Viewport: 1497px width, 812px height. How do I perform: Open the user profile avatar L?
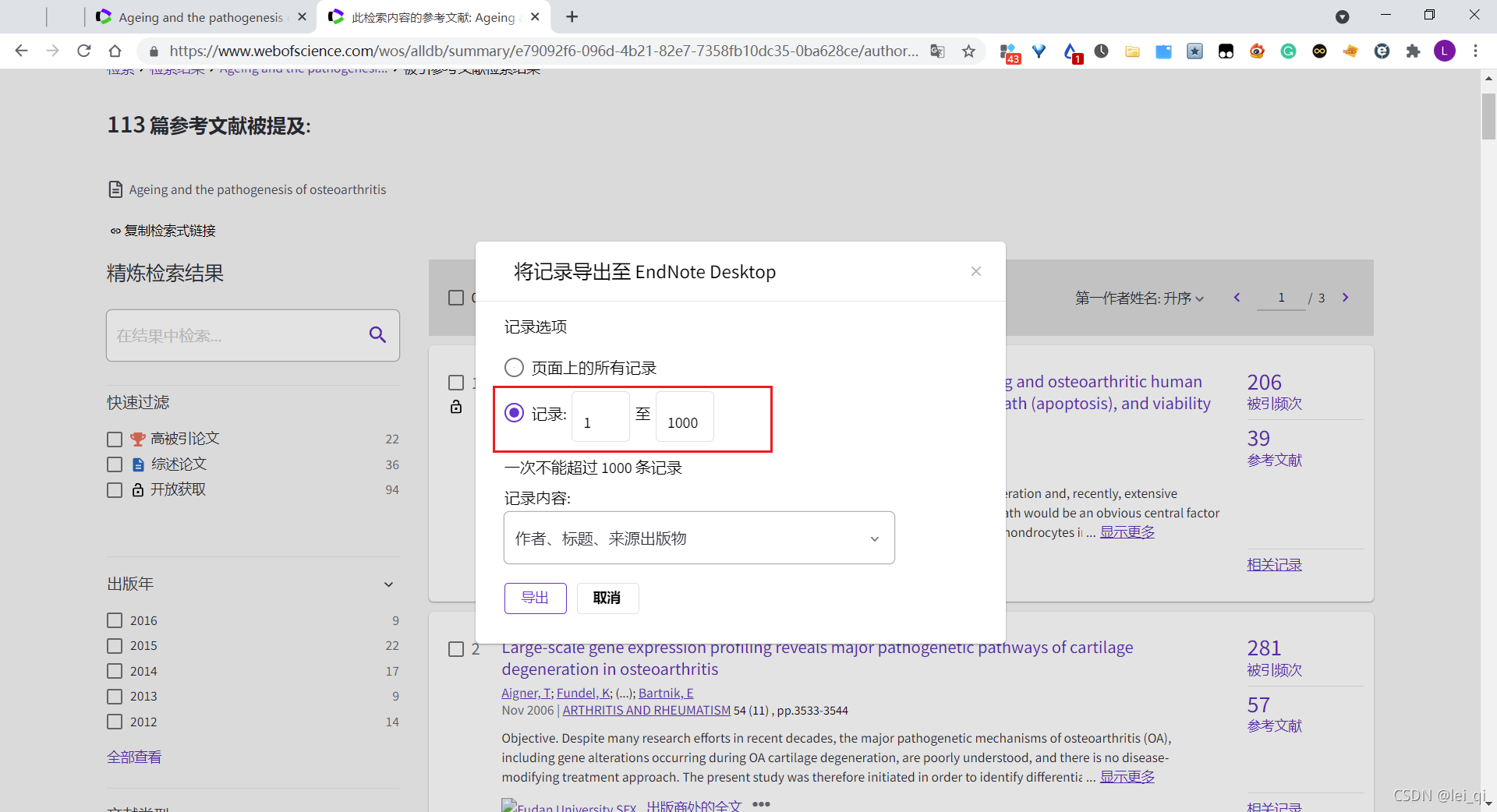[x=1444, y=51]
